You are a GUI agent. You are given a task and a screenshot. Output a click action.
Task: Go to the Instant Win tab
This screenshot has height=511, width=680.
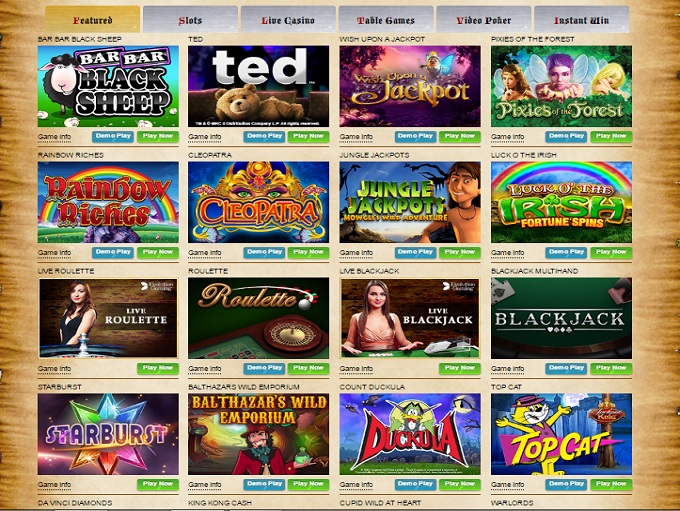pos(582,20)
